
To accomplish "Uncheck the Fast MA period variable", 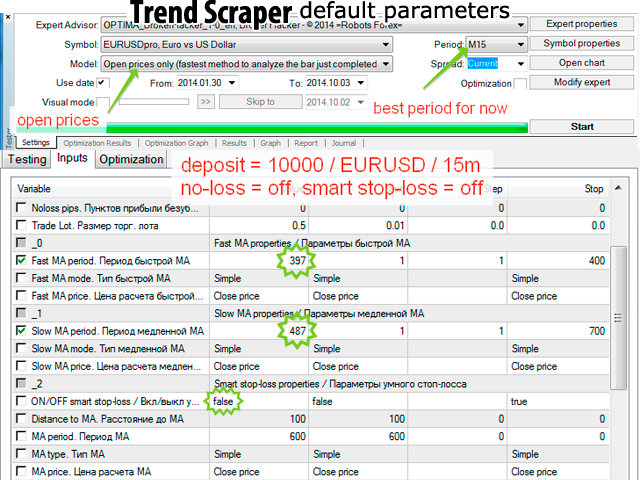I will 22,260.
